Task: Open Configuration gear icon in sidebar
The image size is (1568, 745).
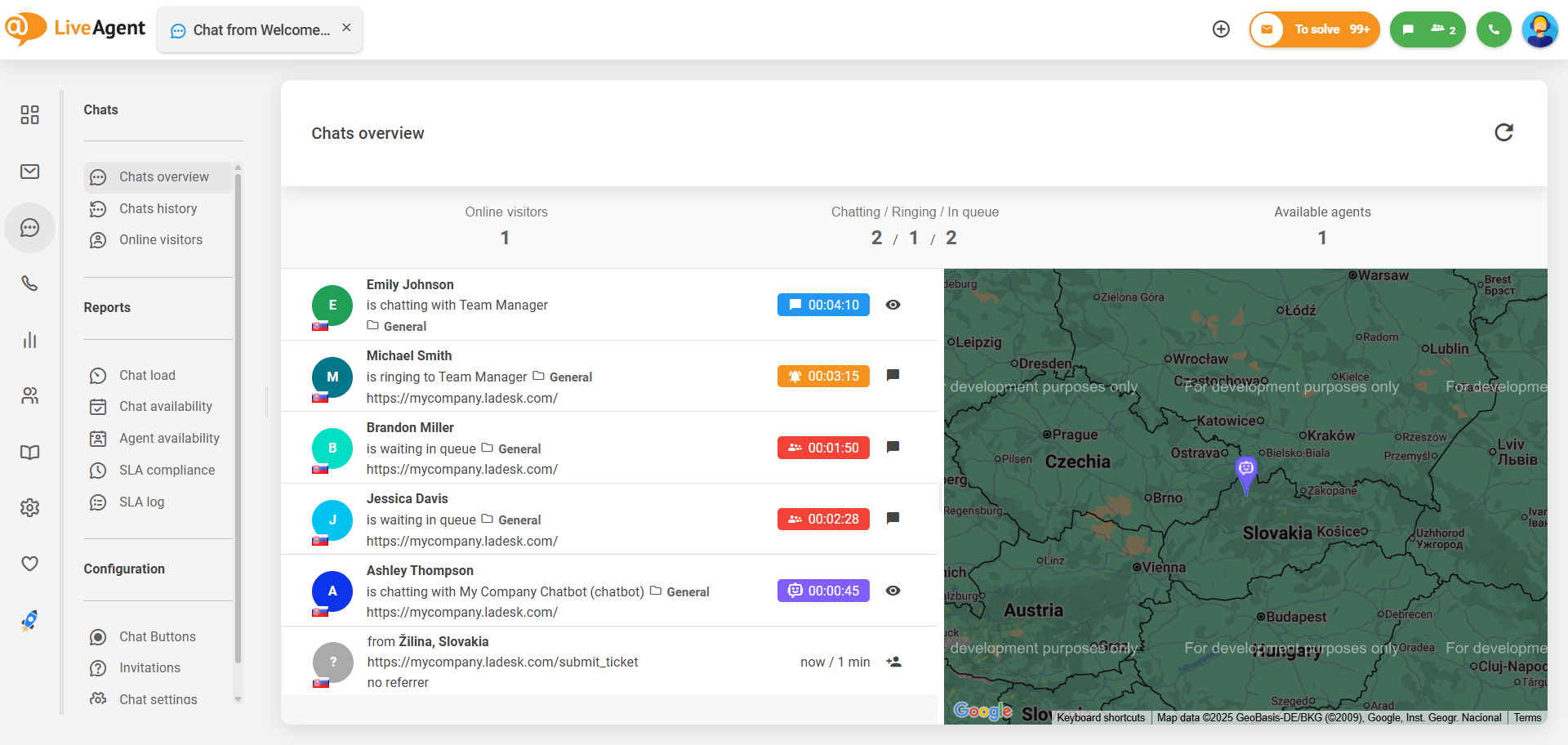Action: pyautogui.click(x=30, y=508)
